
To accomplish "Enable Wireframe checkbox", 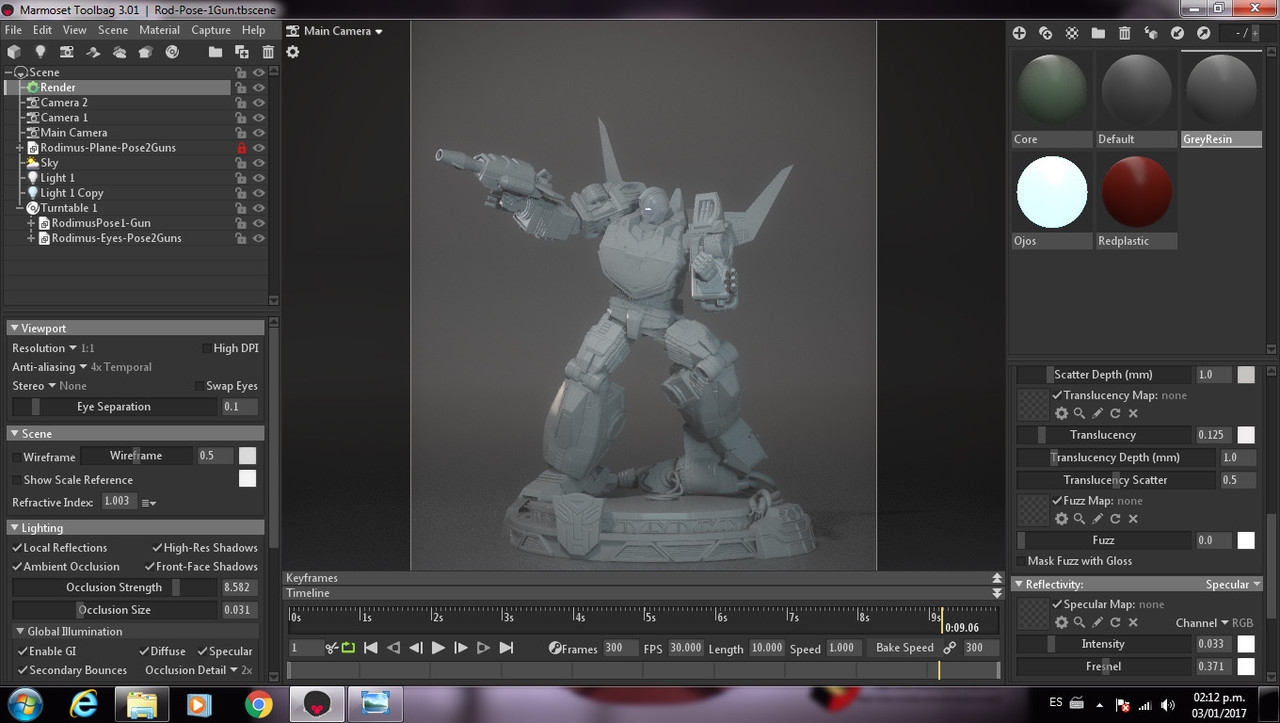I will pyautogui.click(x=16, y=457).
